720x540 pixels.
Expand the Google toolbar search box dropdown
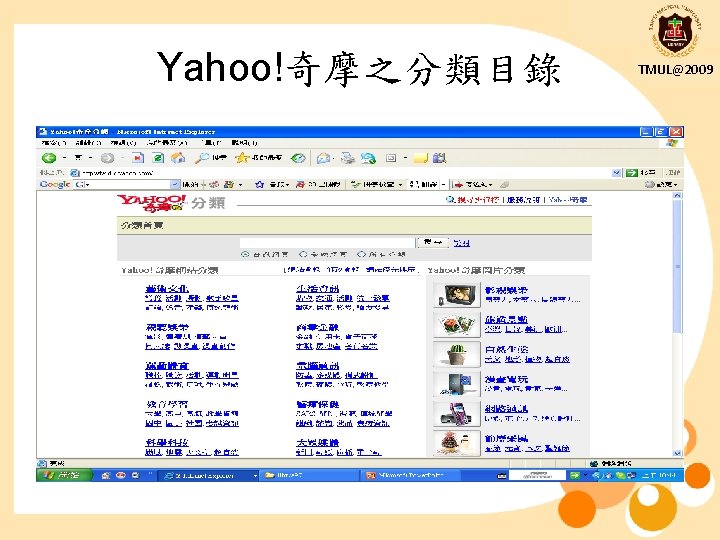point(174,185)
